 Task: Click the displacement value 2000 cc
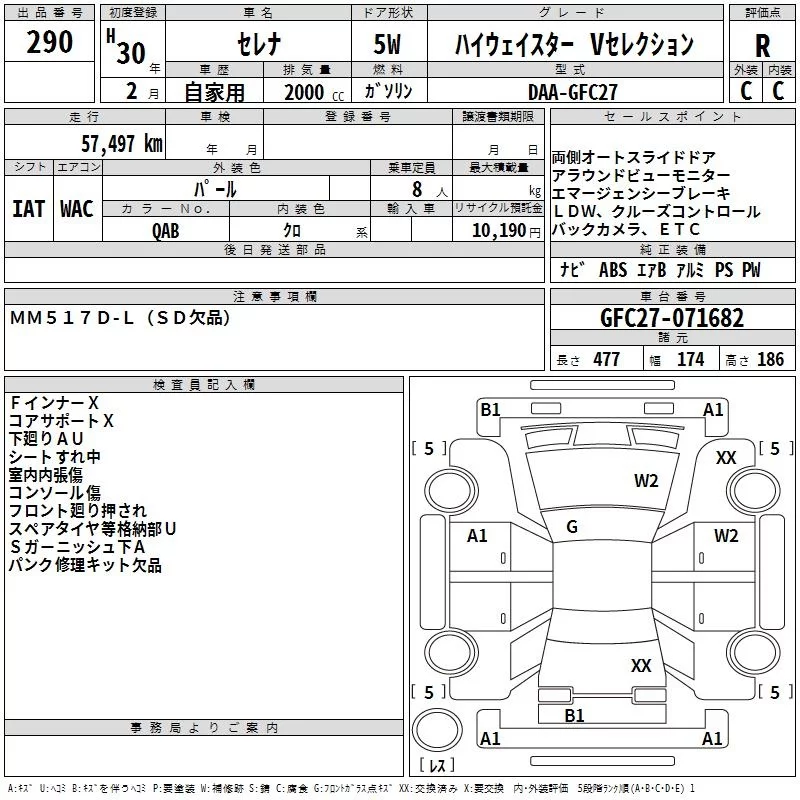coord(314,93)
